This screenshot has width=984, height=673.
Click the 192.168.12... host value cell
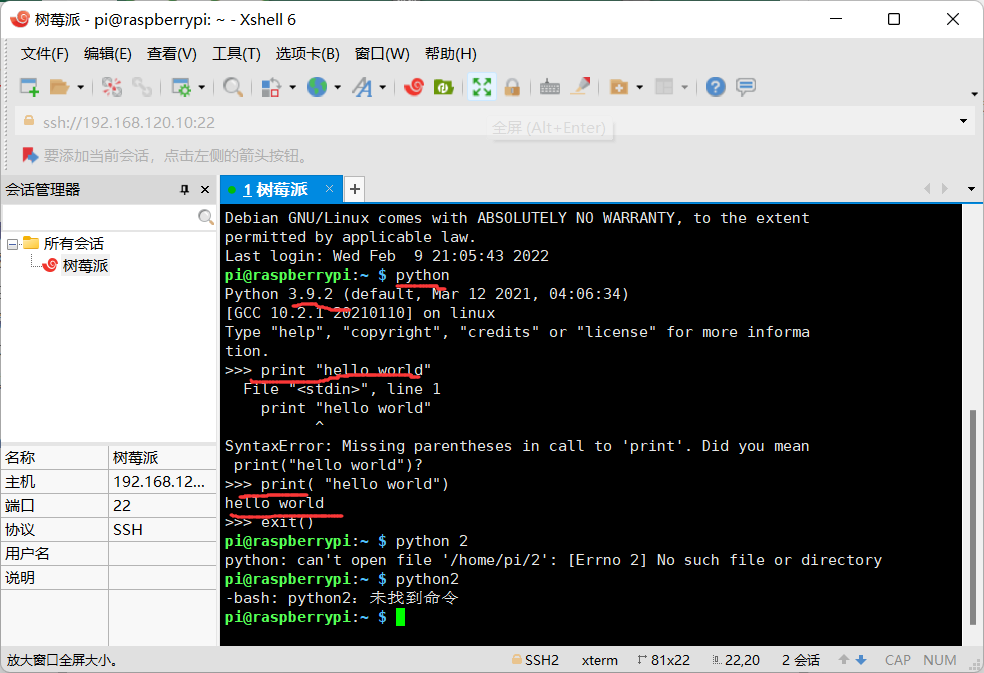tap(162, 482)
